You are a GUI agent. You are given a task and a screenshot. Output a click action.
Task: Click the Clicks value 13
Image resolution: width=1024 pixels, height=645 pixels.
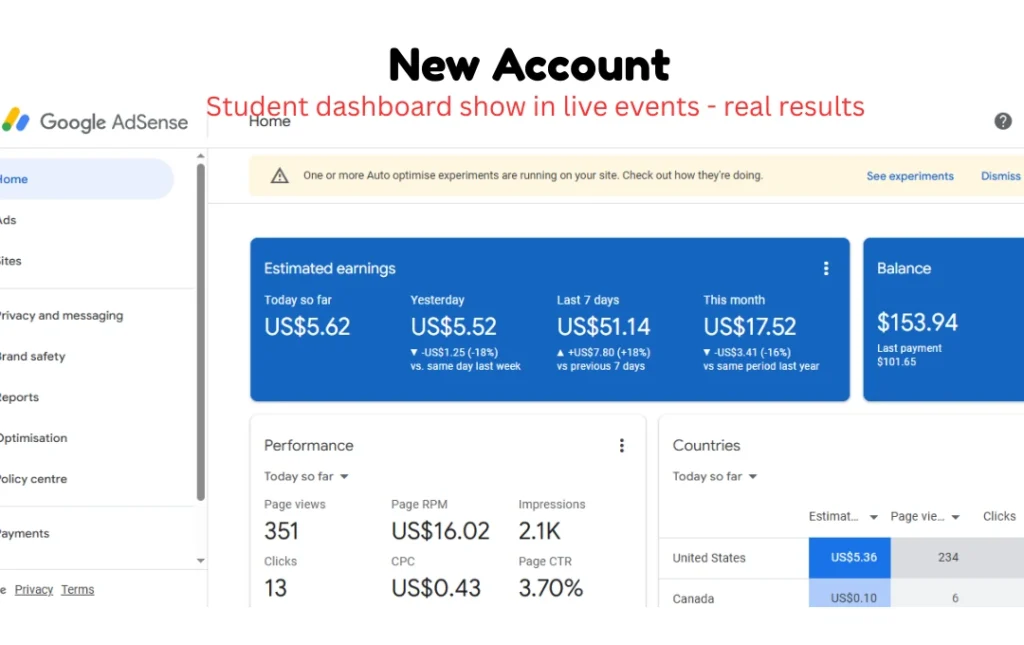click(x=276, y=588)
